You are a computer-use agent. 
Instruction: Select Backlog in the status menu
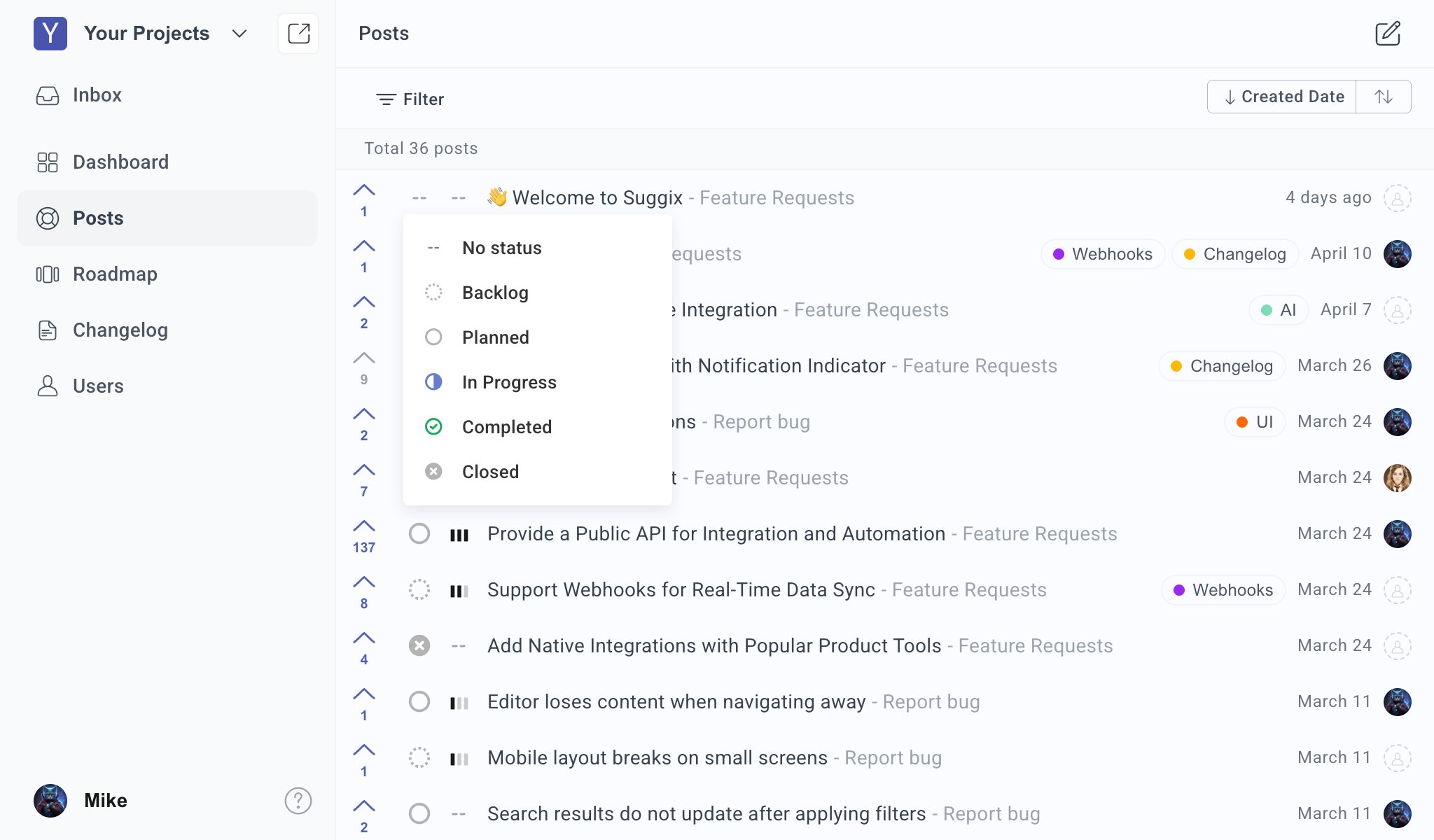coord(538,293)
